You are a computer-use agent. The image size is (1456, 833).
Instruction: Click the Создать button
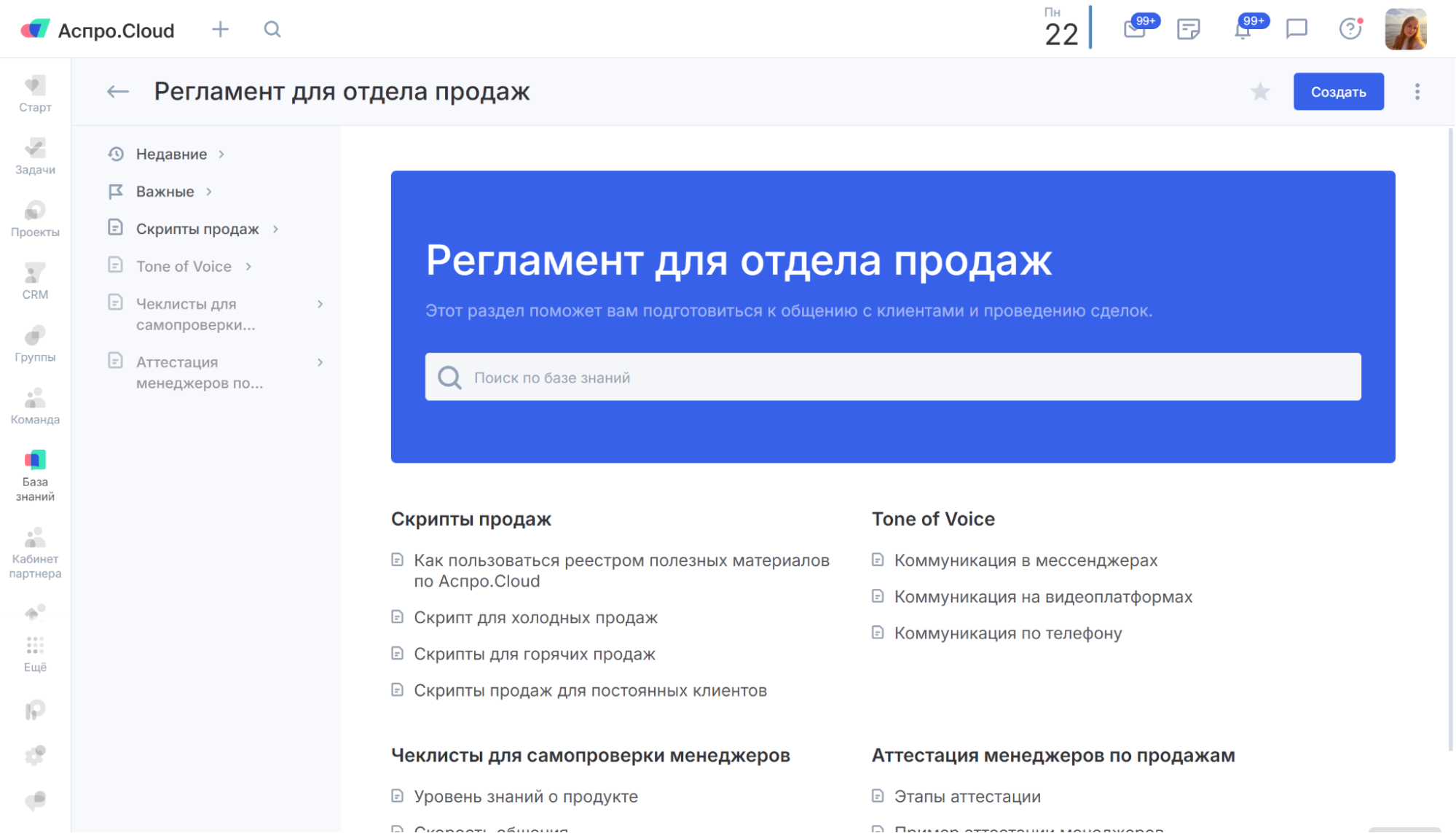pyautogui.click(x=1338, y=92)
